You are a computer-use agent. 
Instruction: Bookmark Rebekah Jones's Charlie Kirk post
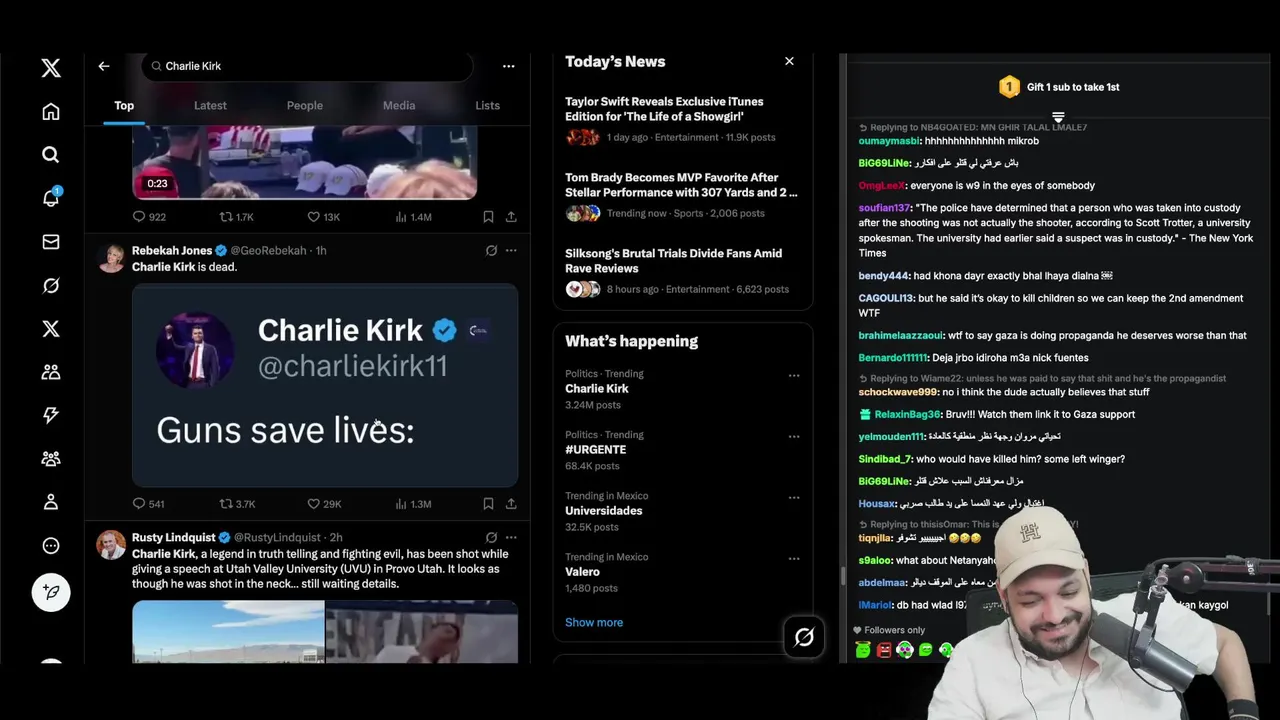488,504
